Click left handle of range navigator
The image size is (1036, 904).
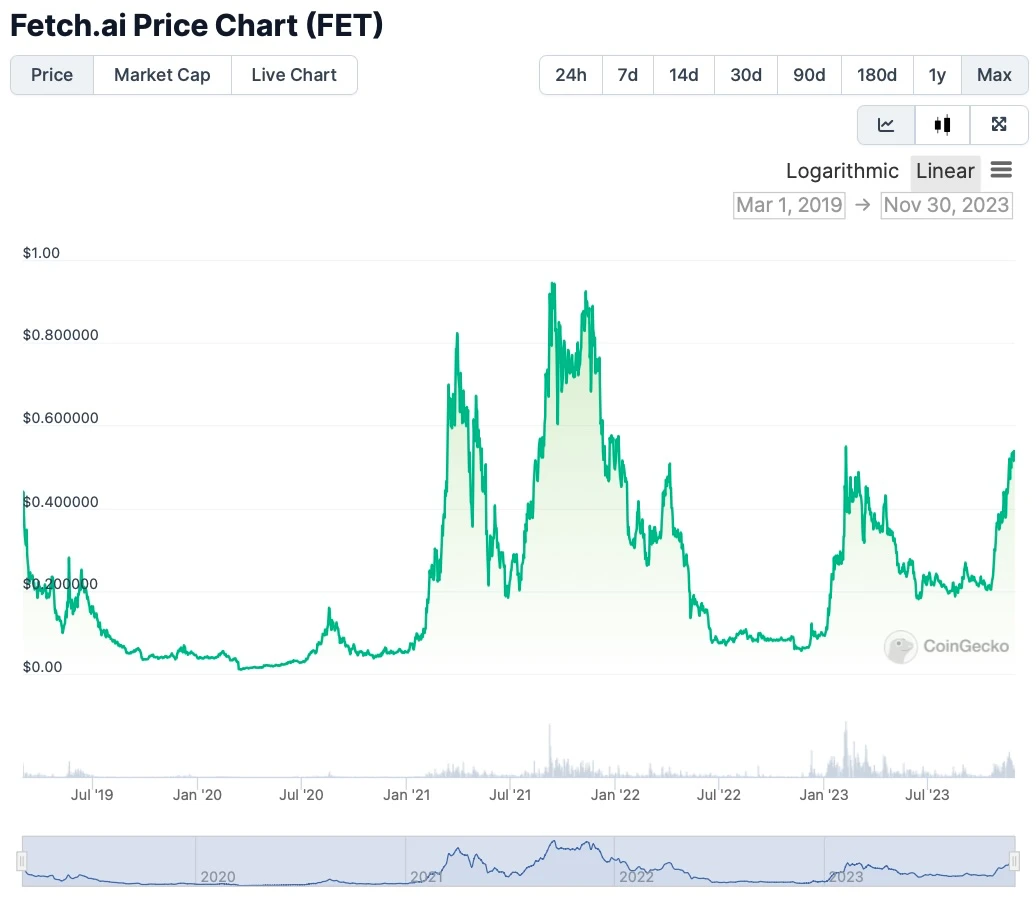21,861
